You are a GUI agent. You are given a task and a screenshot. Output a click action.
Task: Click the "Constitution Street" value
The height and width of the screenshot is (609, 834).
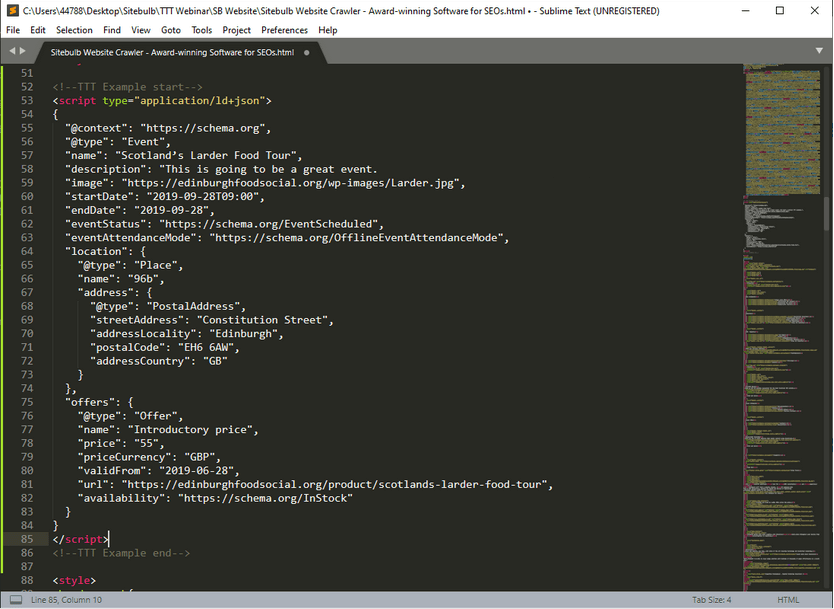point(262,320)
